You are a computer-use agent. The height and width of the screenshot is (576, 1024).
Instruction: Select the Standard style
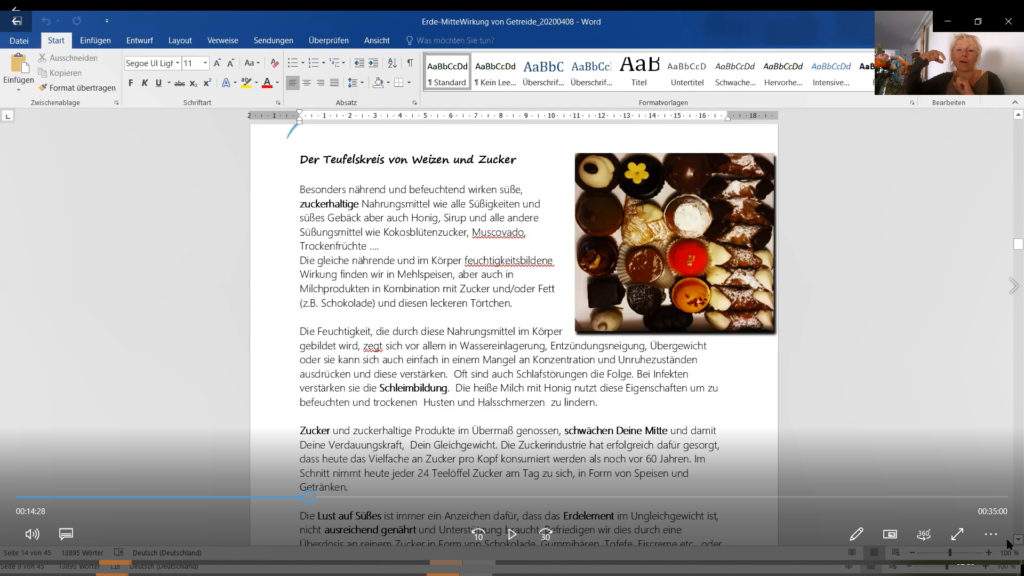coord(447,72)
